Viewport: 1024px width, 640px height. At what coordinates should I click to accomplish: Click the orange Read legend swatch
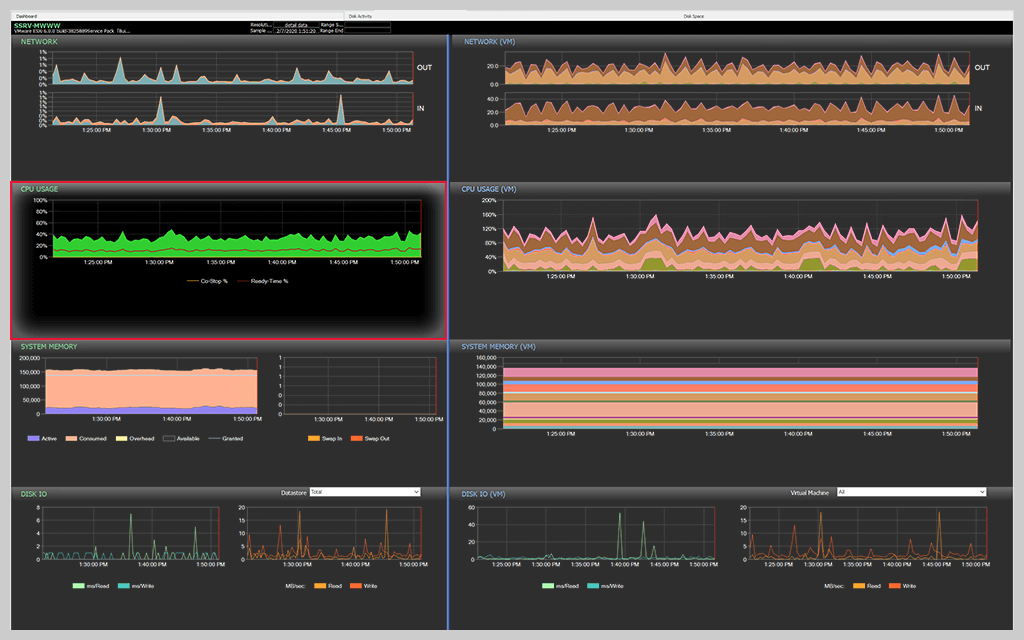[x=322, y=586]
